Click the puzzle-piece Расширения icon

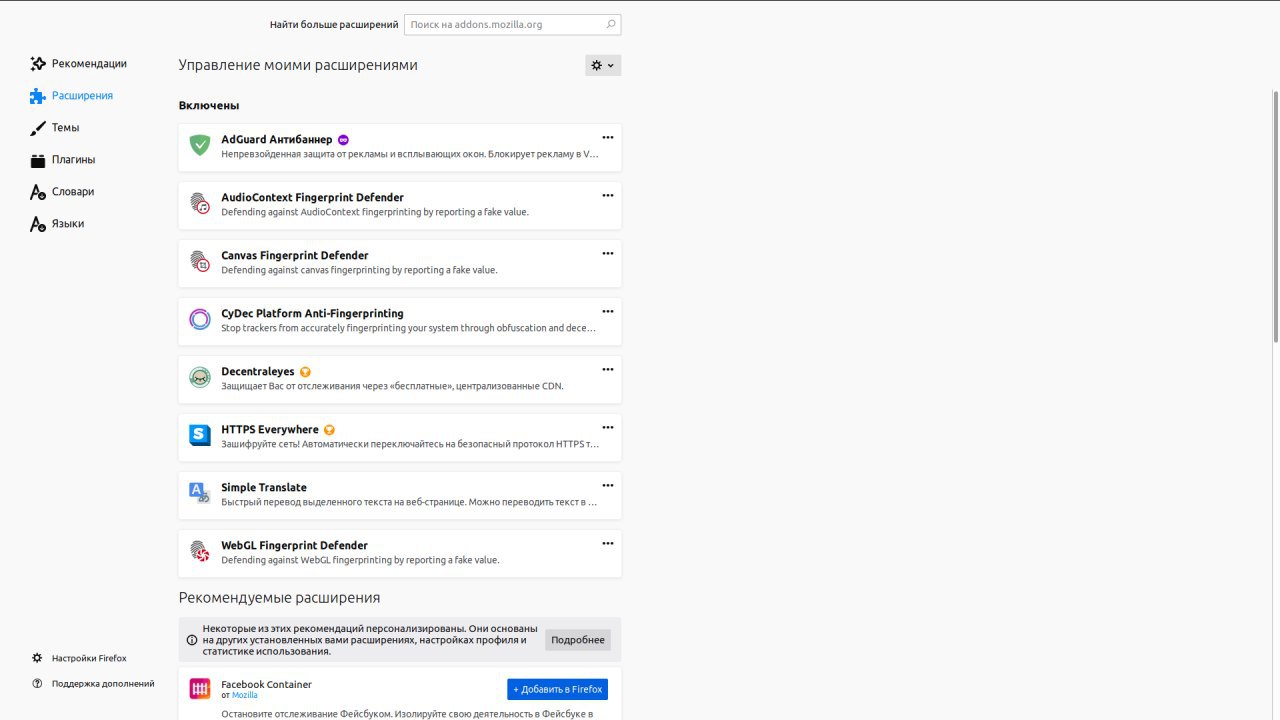(x=38, y=96)
